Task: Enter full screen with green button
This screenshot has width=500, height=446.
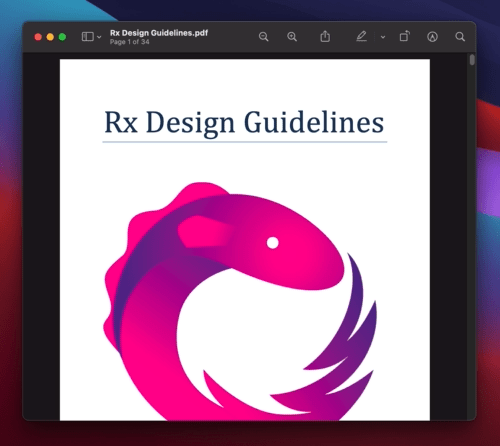Action: (x=62, y=37)
